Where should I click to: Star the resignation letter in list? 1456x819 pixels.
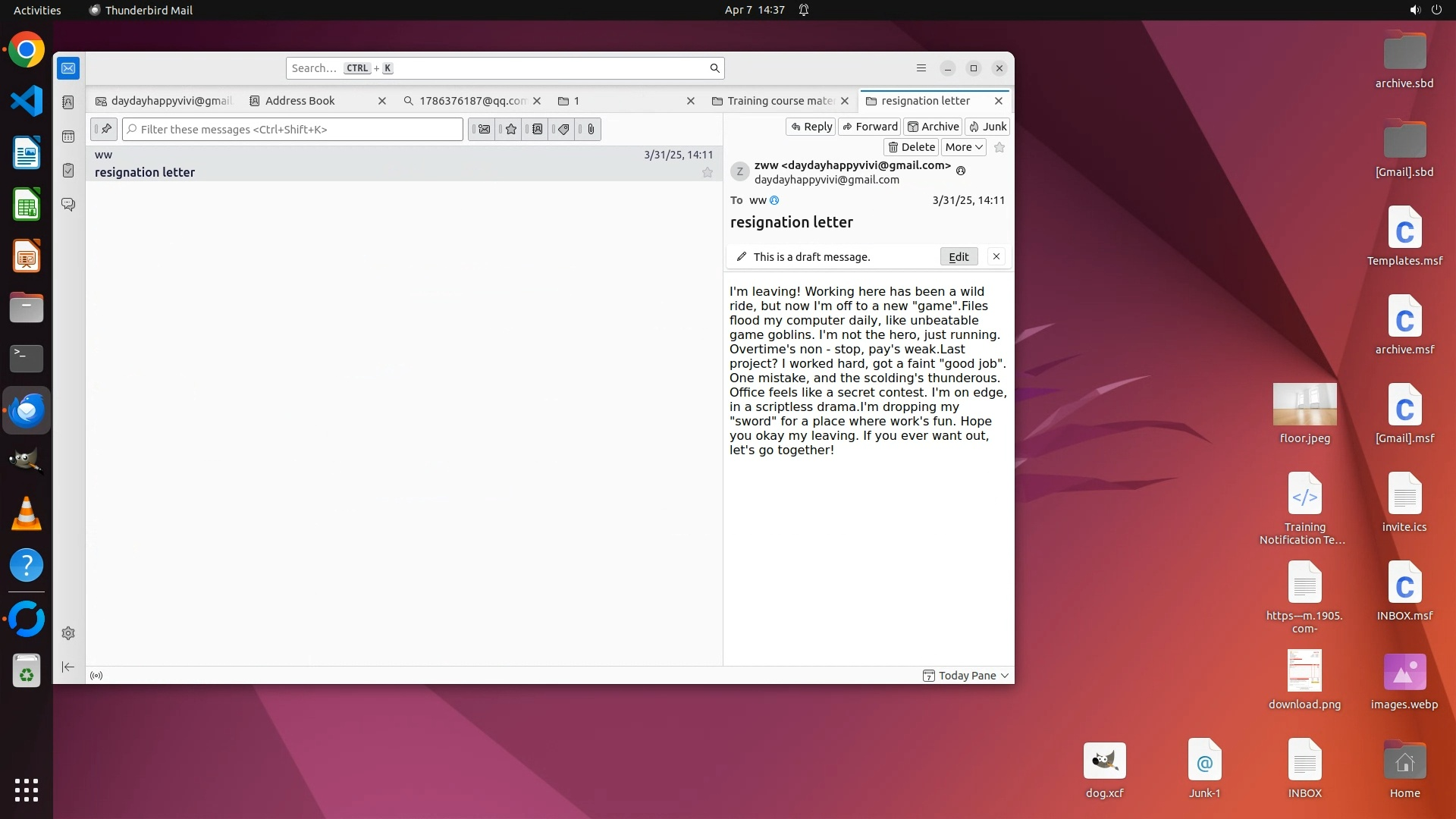click(x=708, y=173)
